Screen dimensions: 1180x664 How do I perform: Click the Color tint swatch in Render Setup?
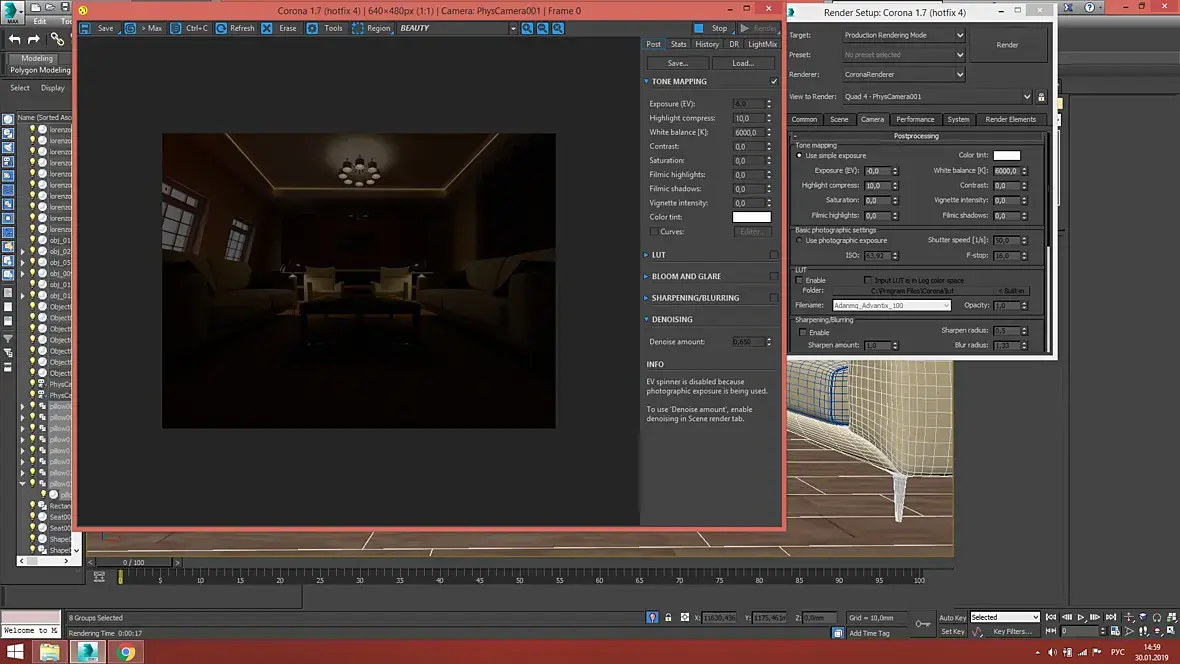(1006, 155)
